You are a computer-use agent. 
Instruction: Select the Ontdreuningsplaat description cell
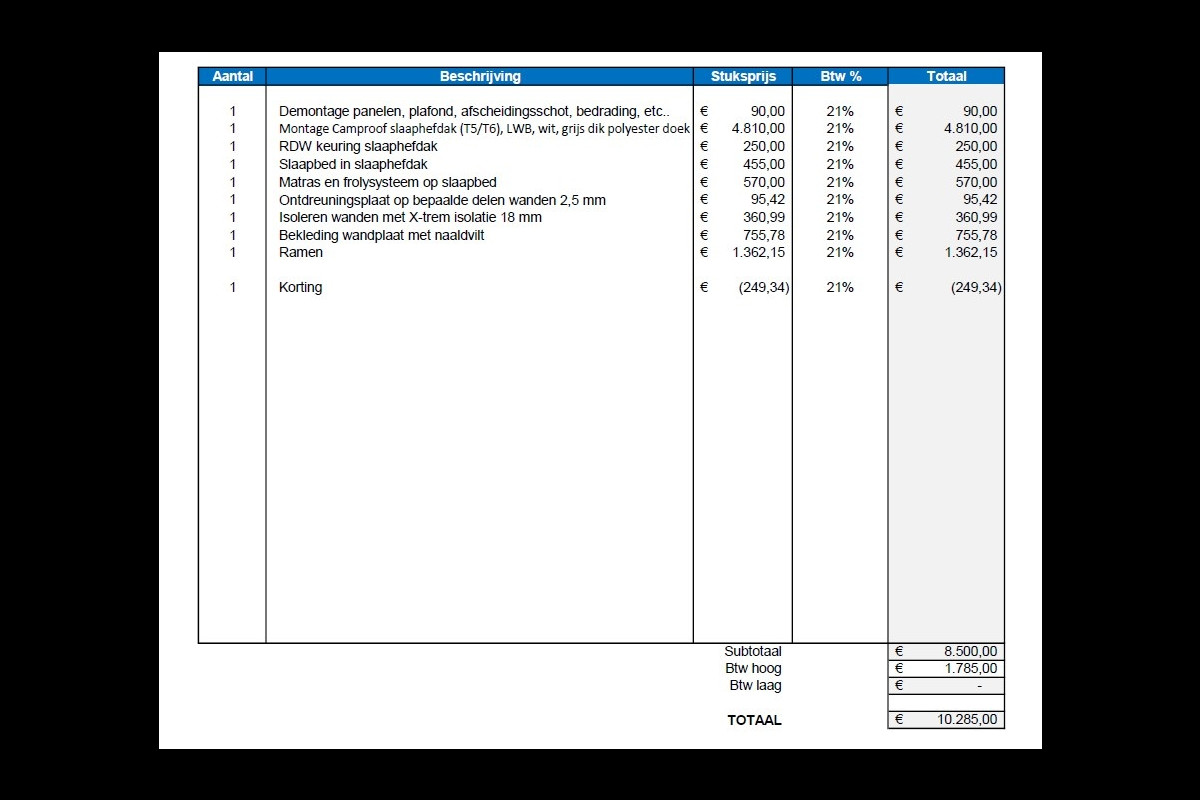pyautogui.click(x=442, y=200)
